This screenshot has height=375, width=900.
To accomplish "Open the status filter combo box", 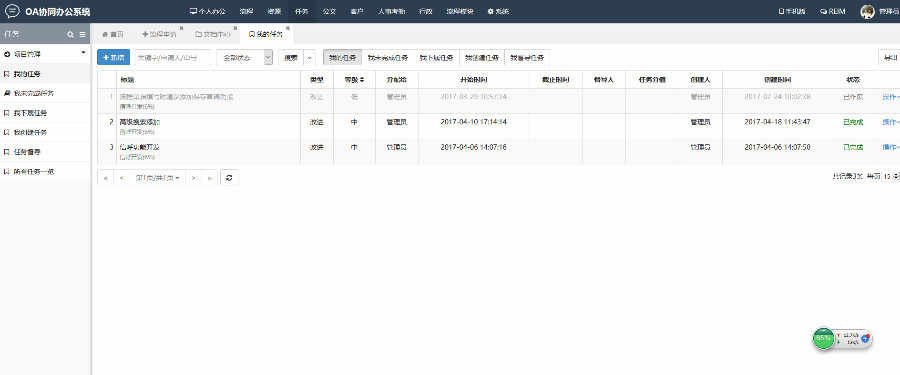I will [245, 57].
